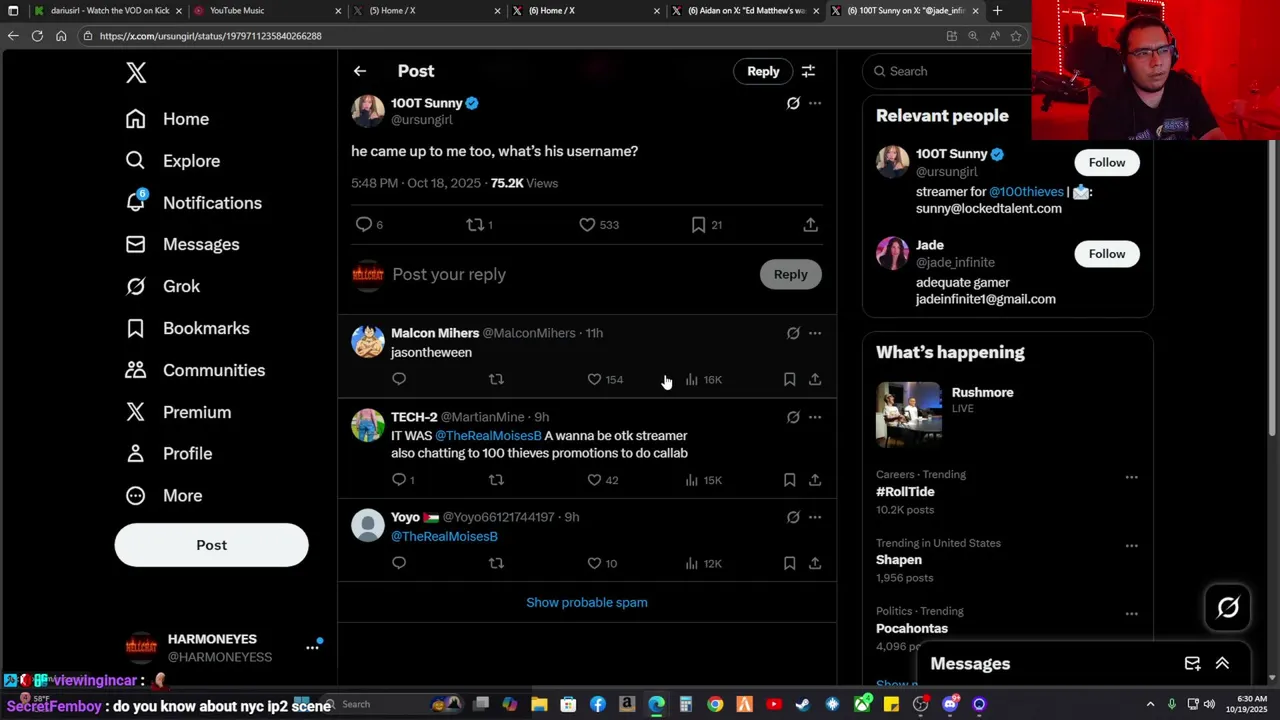Open Grok explain icon on Sunny's post

[x=793, y=103]
